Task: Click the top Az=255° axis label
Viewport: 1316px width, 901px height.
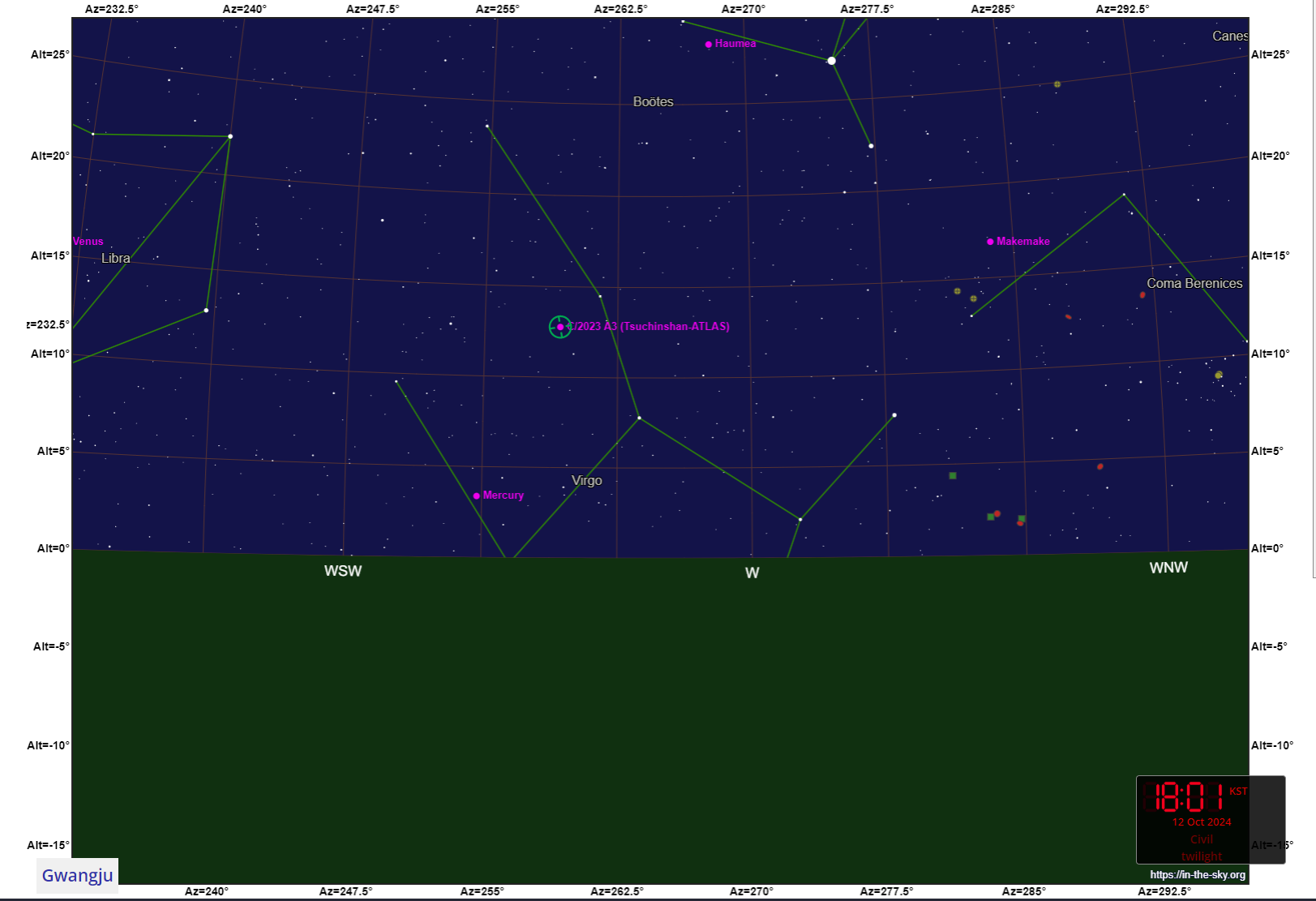Action: coord(498,9)
